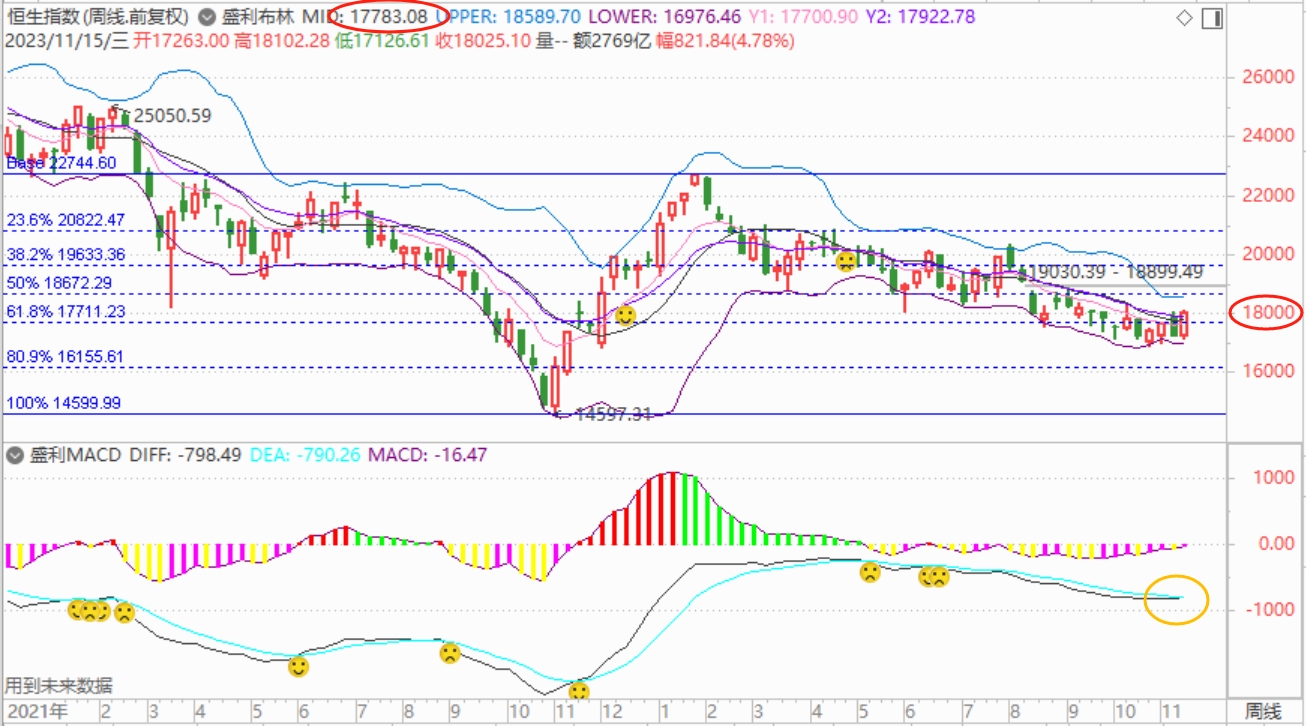Click the 用到未来数据 notice text
Image resolution: width=1306 pixels, height=726 pixels.
(59, 685)
